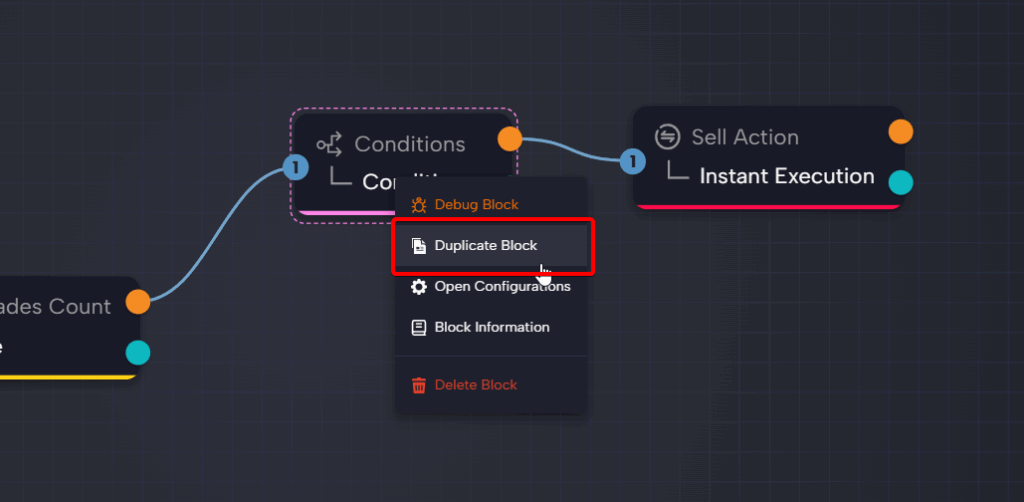Viewport: 1024px width, 502px height.
Task: Click the teal port on the Trades Count block
Action: (x=138, y=352)
